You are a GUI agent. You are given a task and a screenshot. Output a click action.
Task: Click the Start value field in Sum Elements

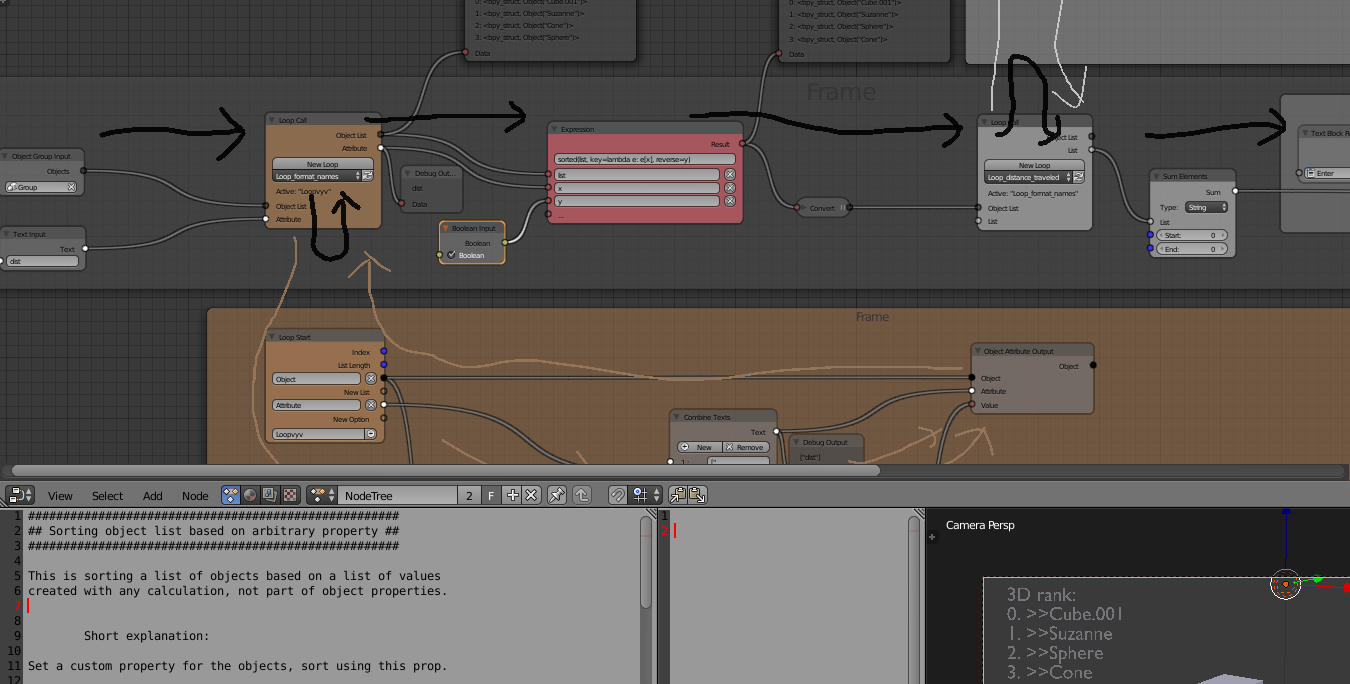point(1193,235)
